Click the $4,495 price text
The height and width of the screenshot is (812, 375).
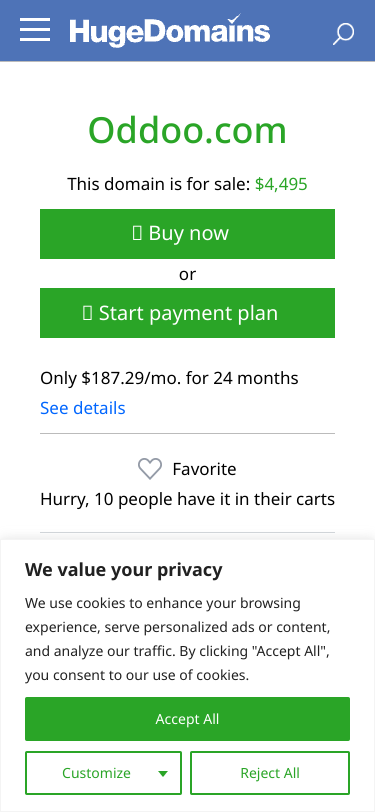click(281, 184)
